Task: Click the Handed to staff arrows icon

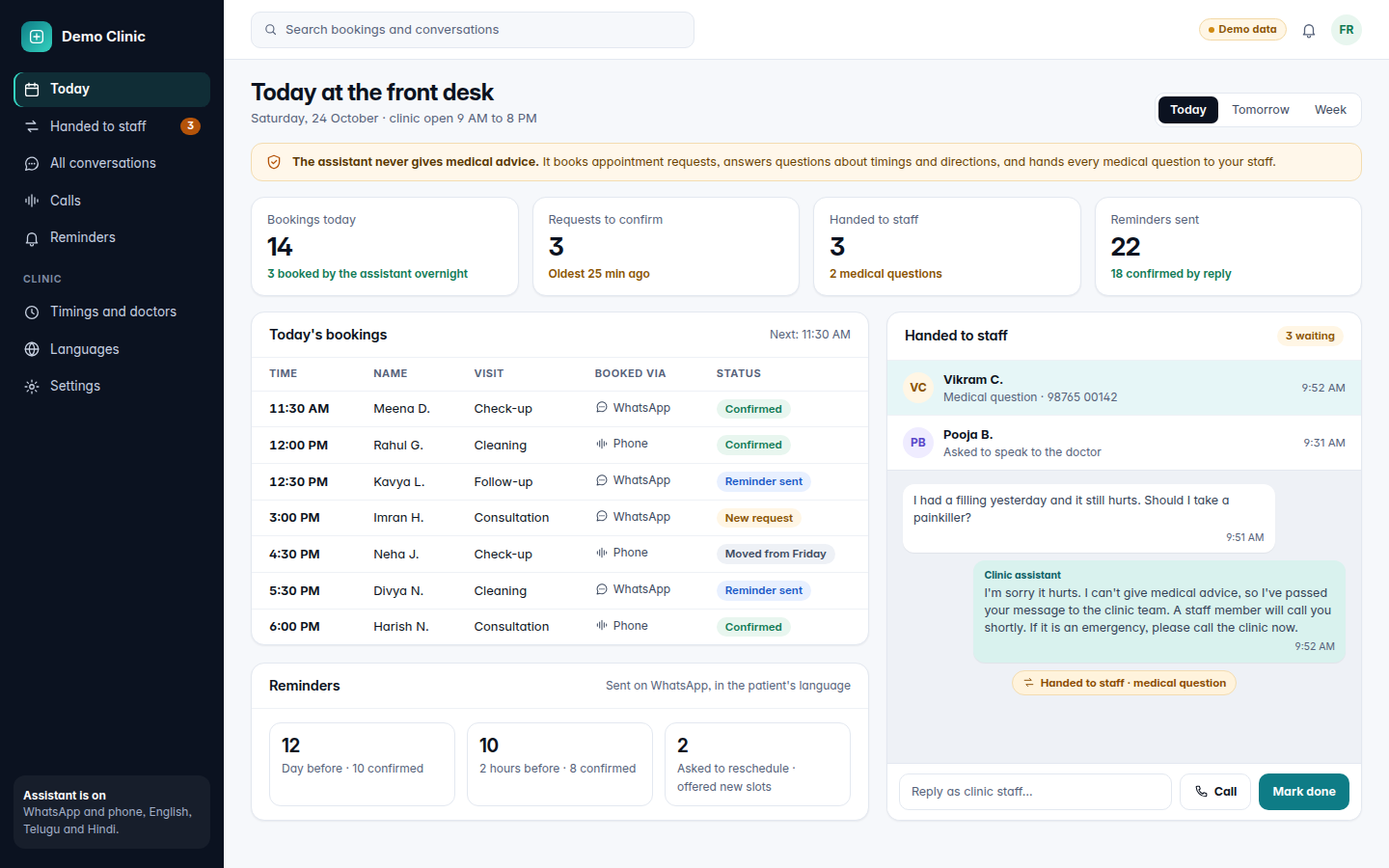Action: pos(32,126)
